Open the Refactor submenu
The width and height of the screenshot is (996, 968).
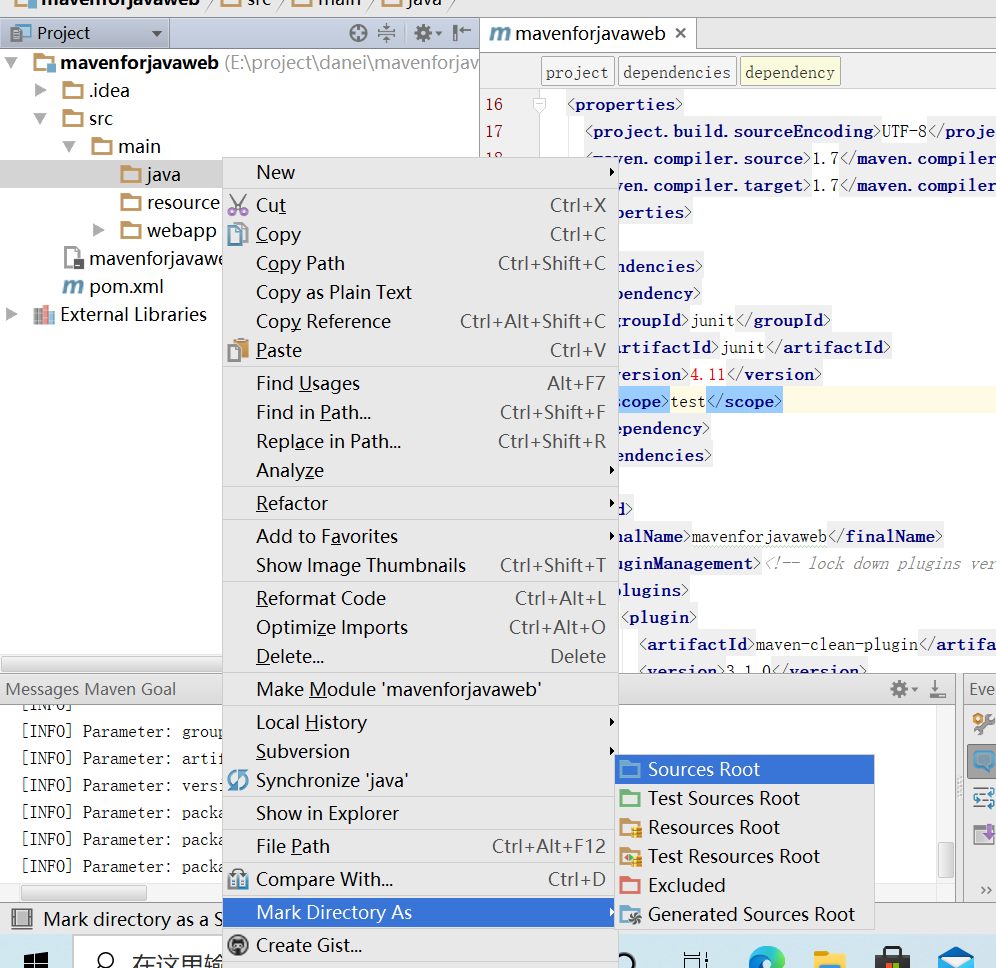pyautogui.click(x=421, y=503)
